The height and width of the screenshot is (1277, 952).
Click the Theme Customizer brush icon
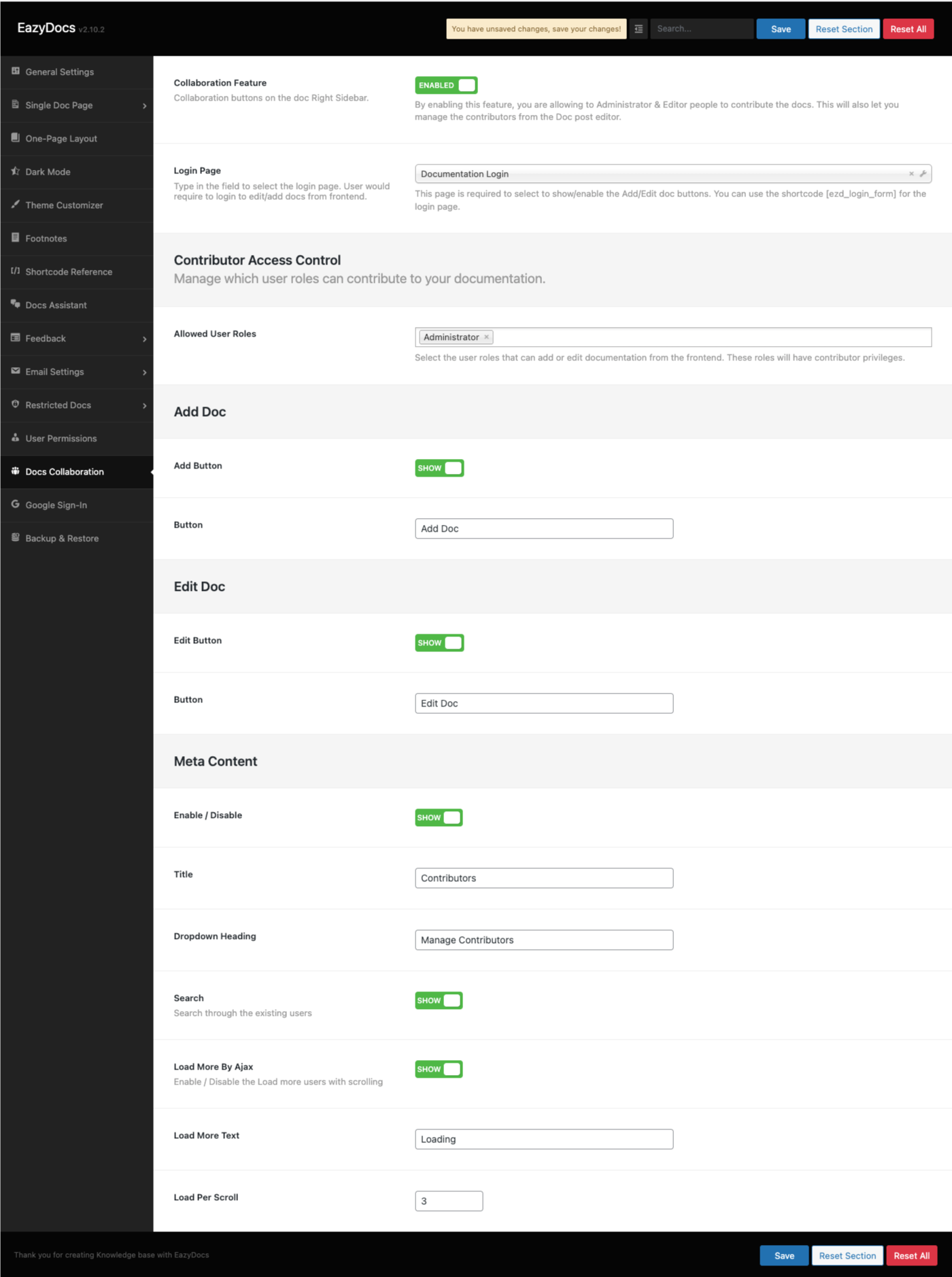(x=15, y=205)
